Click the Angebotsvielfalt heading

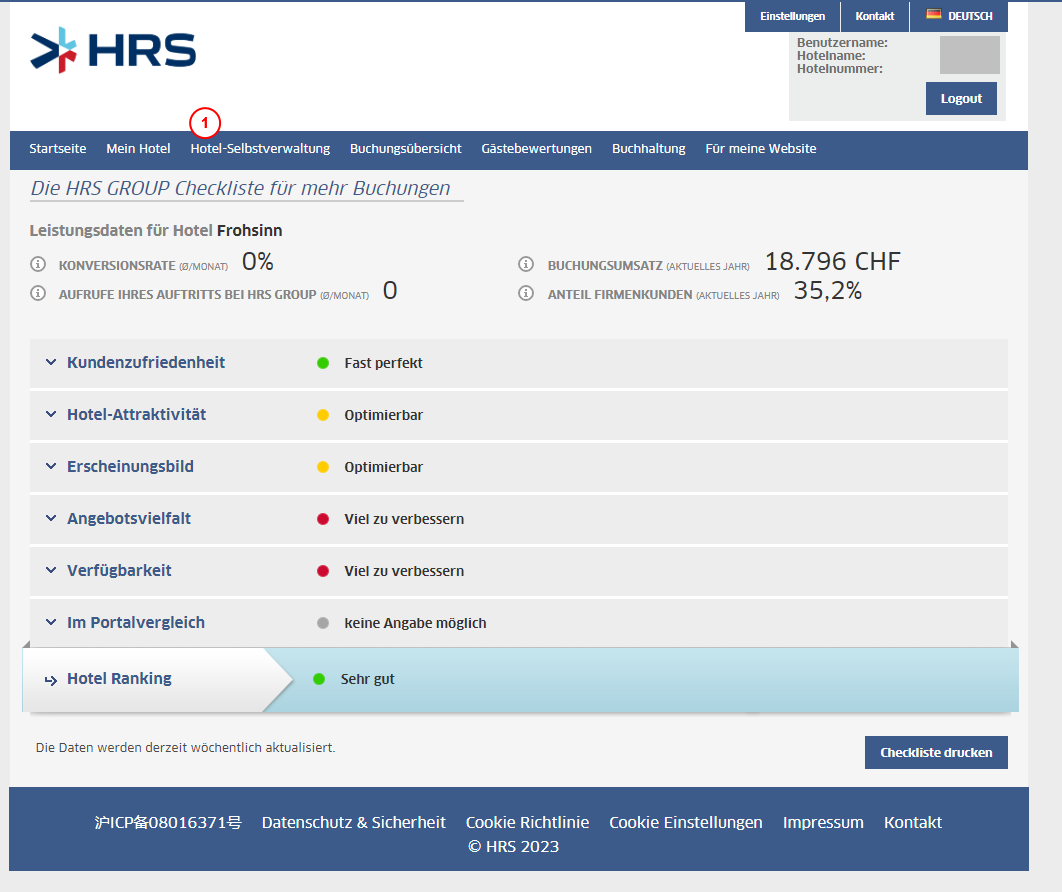tap(129, 518)
